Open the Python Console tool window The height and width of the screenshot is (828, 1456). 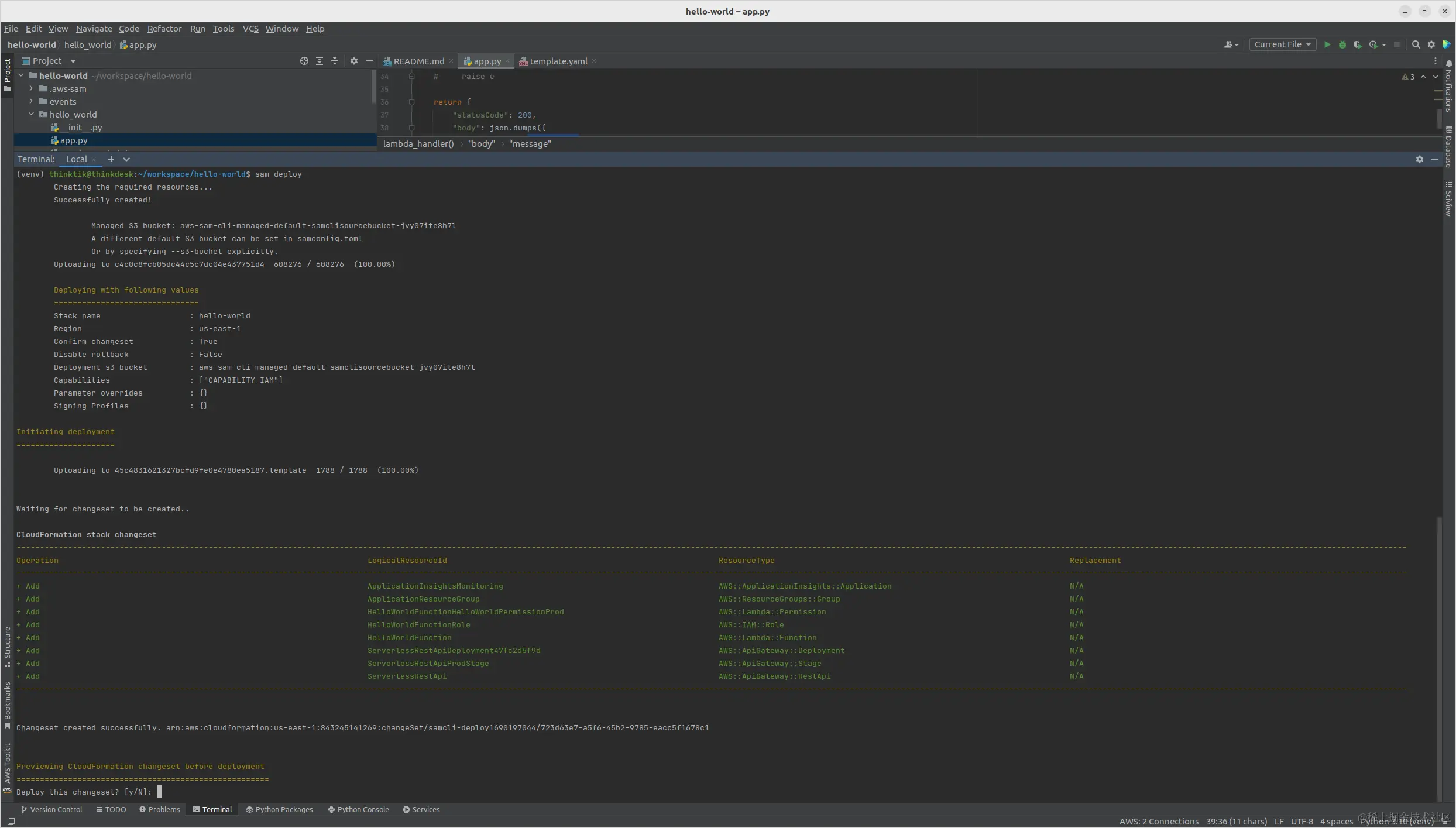[358, 809]
